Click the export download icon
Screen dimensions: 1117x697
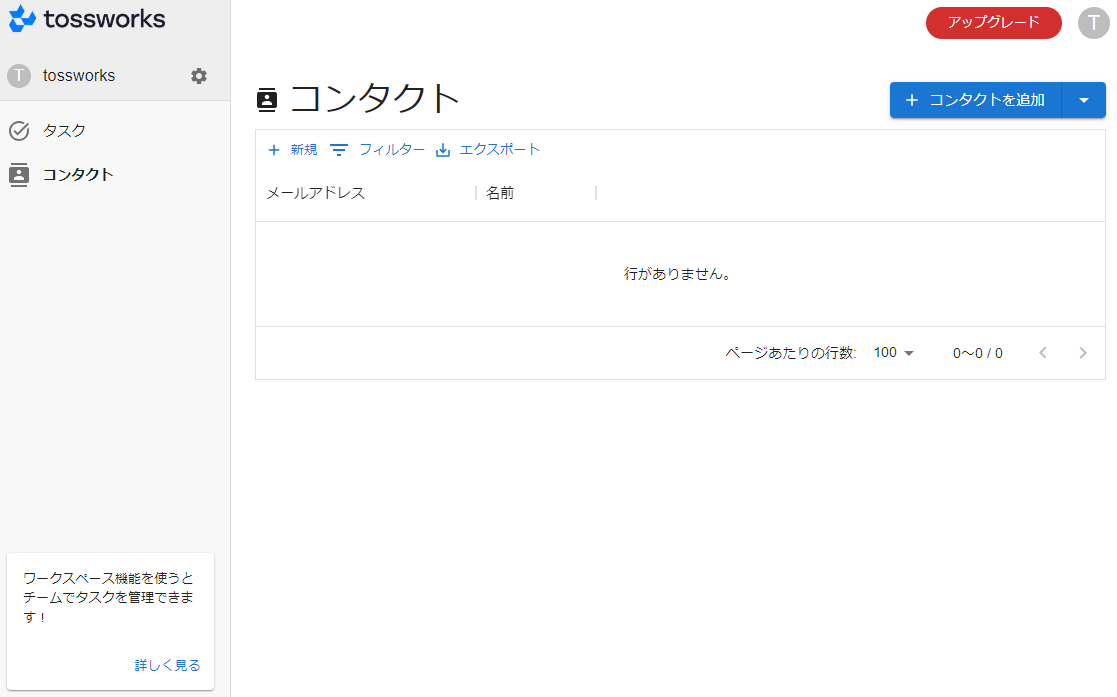444,150
